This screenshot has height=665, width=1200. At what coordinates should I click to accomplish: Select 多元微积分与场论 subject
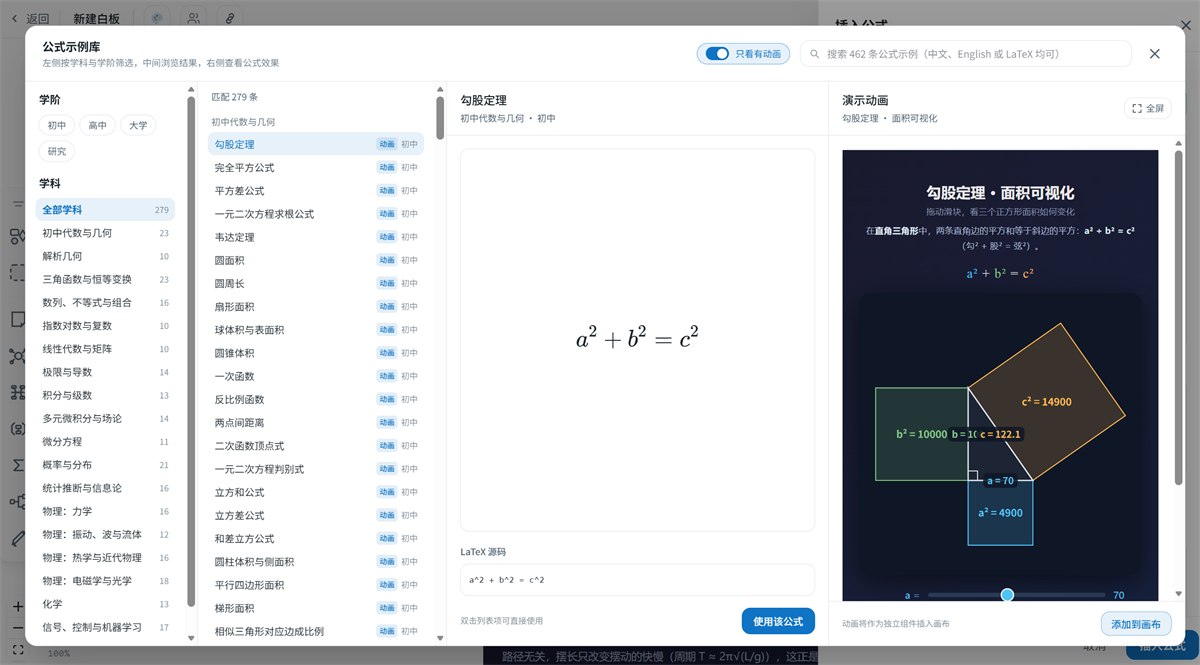pyautogui.click(x=105, y=418)
